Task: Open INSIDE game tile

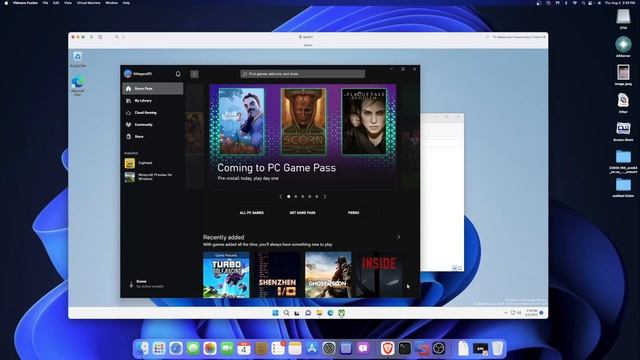Action: coord(379,275)
